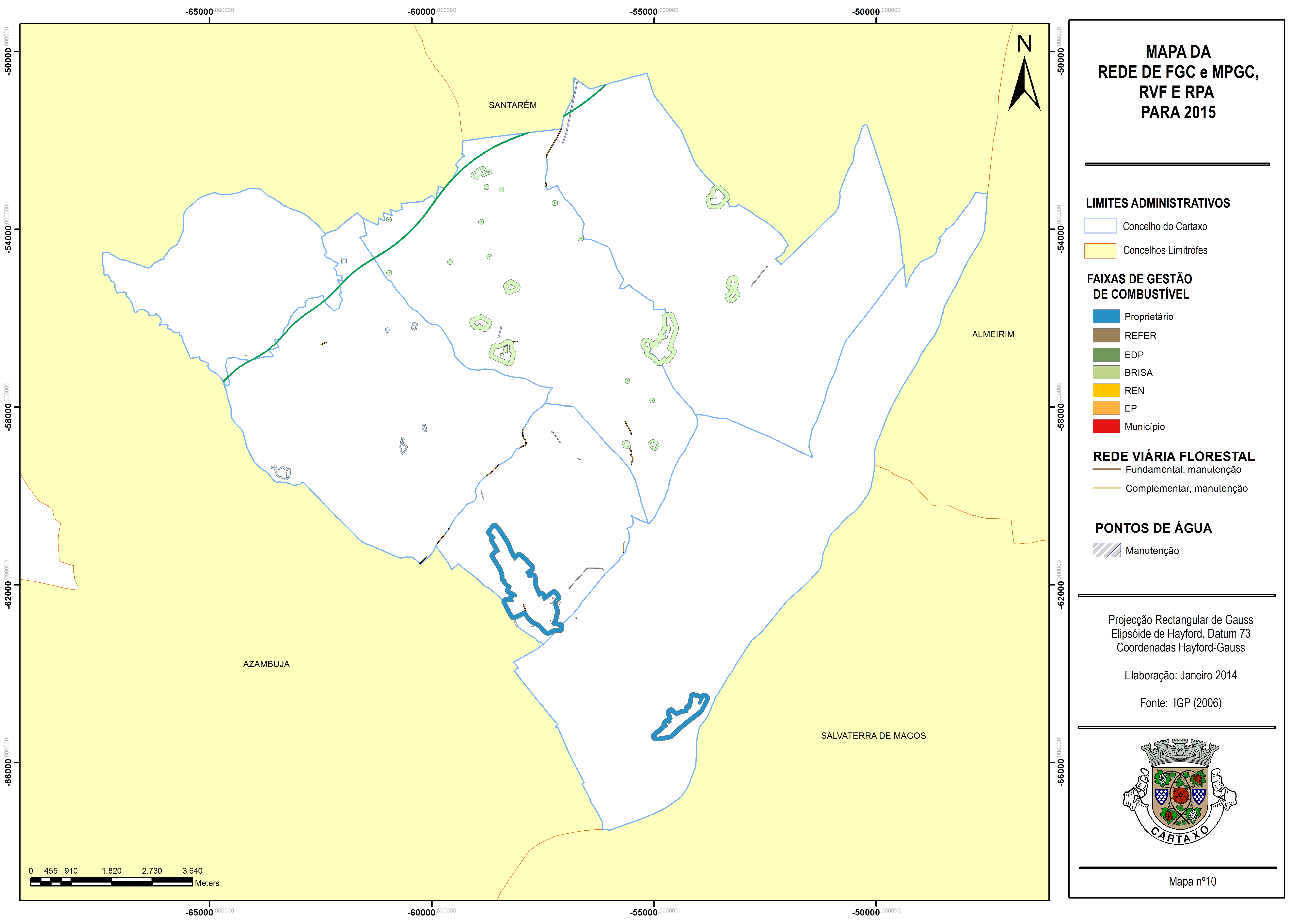This screenshot has height=924, width=1307.
Task: Click "Coordenadas Hayford-Gauss" text
Action: [x=1181, y=648]
